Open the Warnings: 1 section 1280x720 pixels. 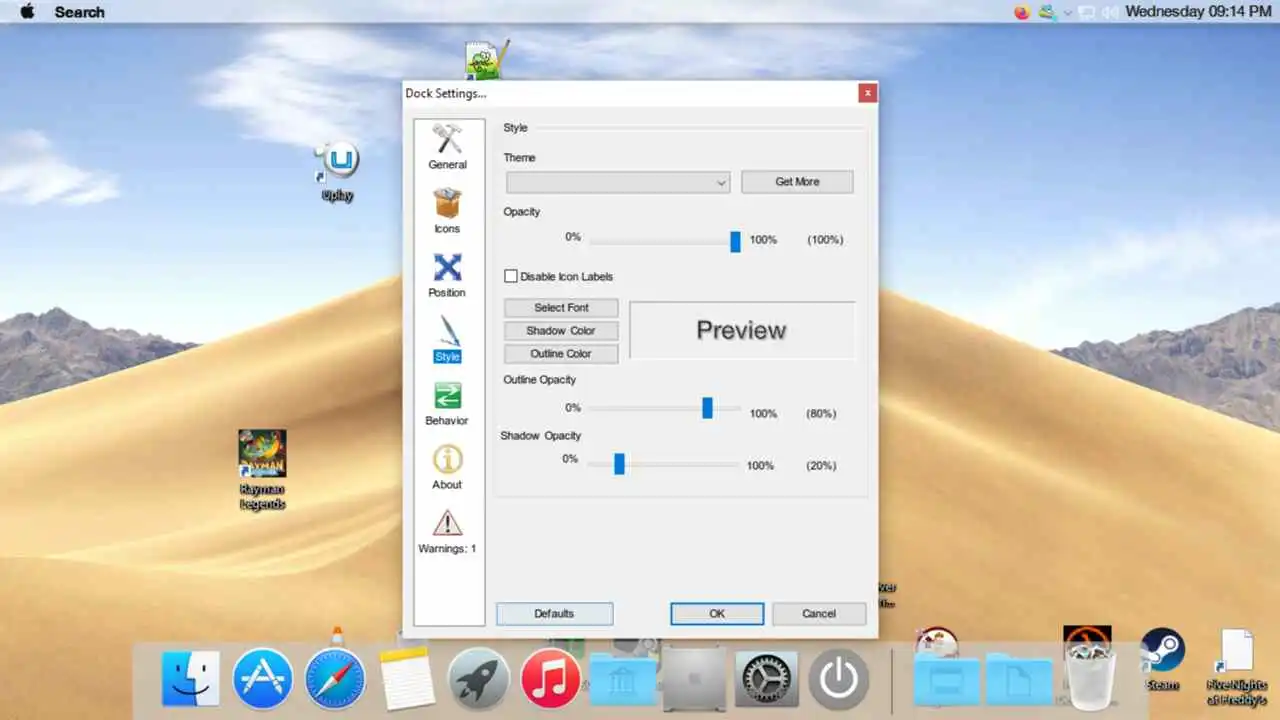447,532
